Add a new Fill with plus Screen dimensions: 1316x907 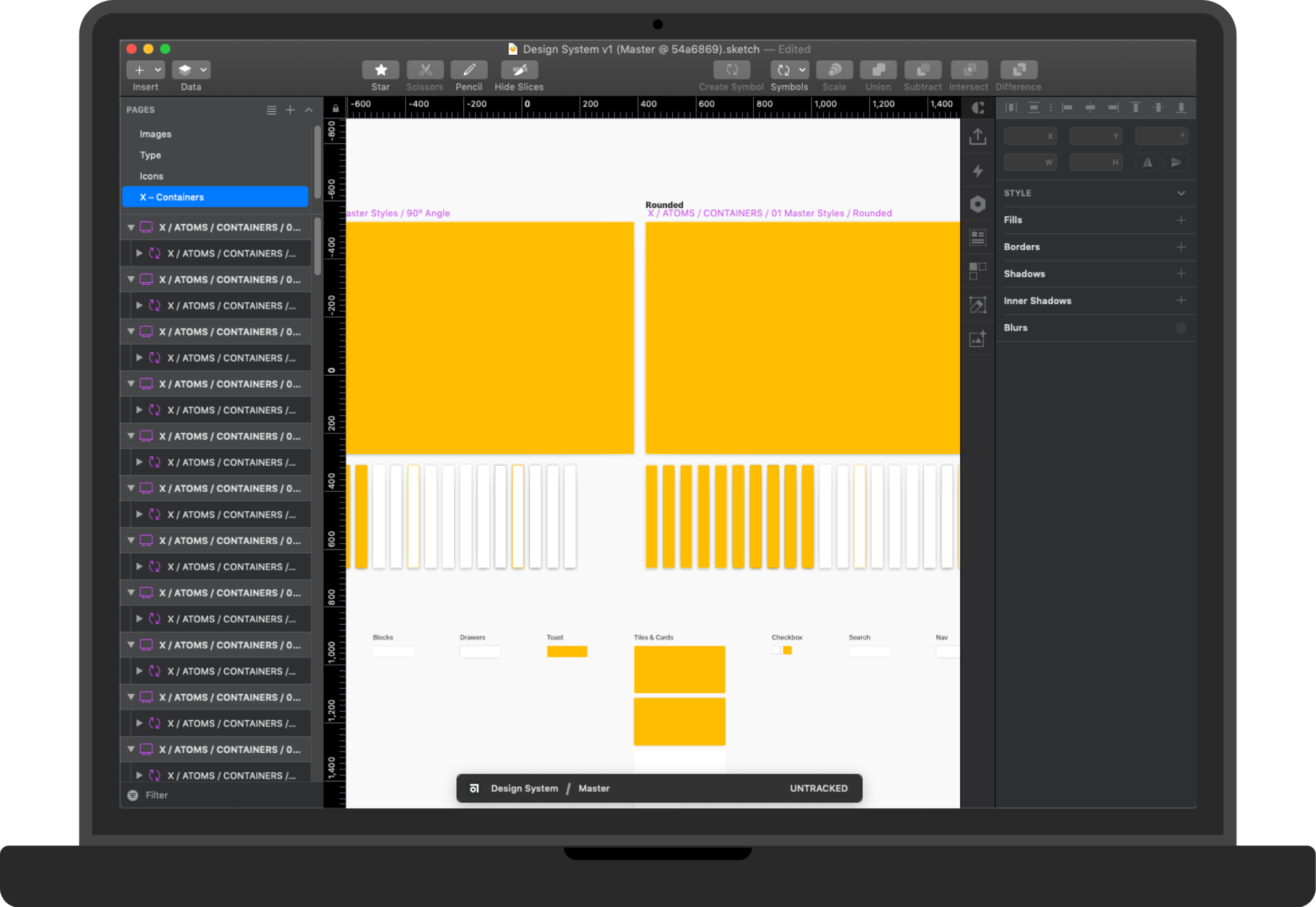click(x=1181, y=220)
